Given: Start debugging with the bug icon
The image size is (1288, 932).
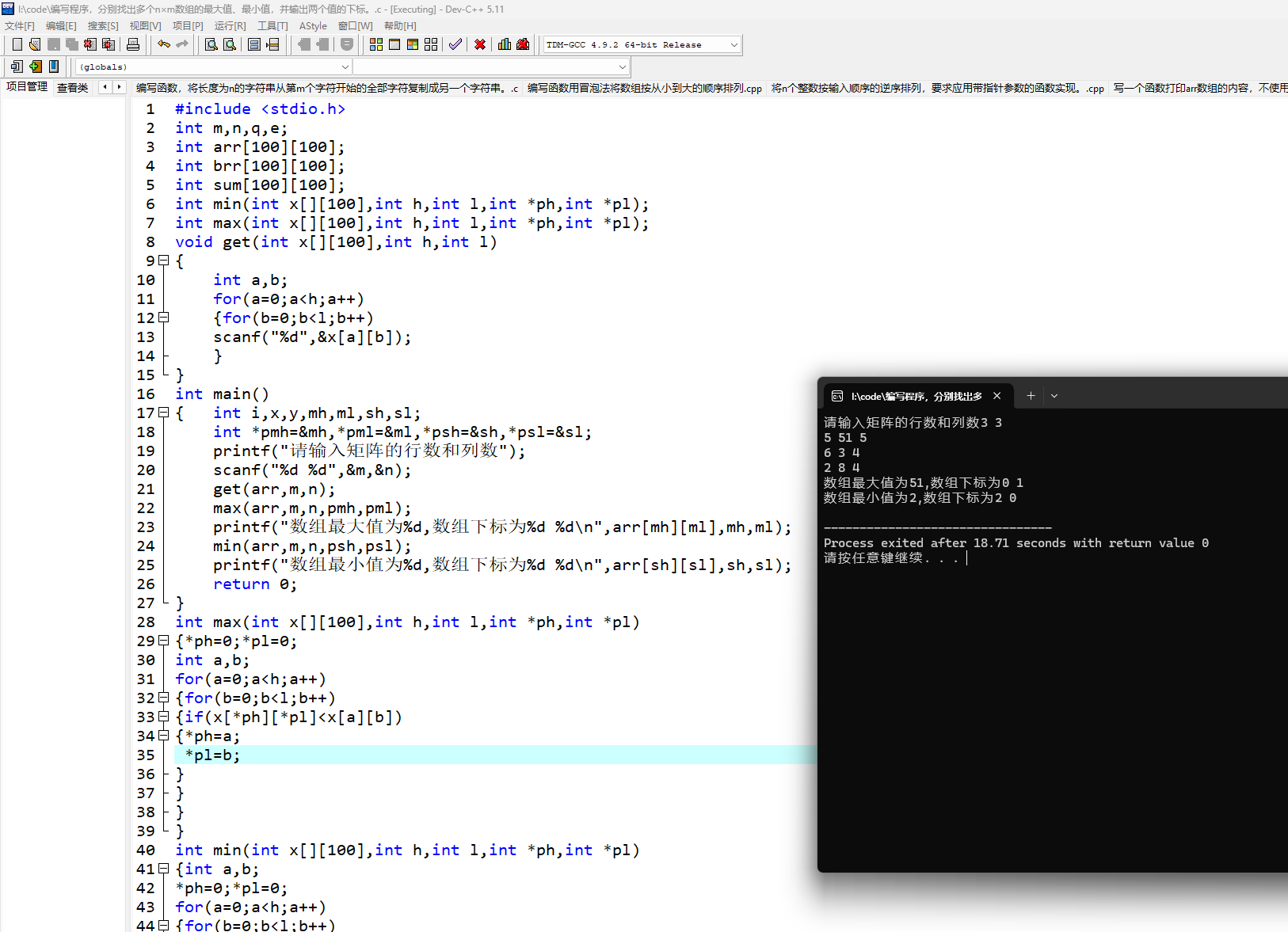Looking at the screenshot, I should coord(523,44).
